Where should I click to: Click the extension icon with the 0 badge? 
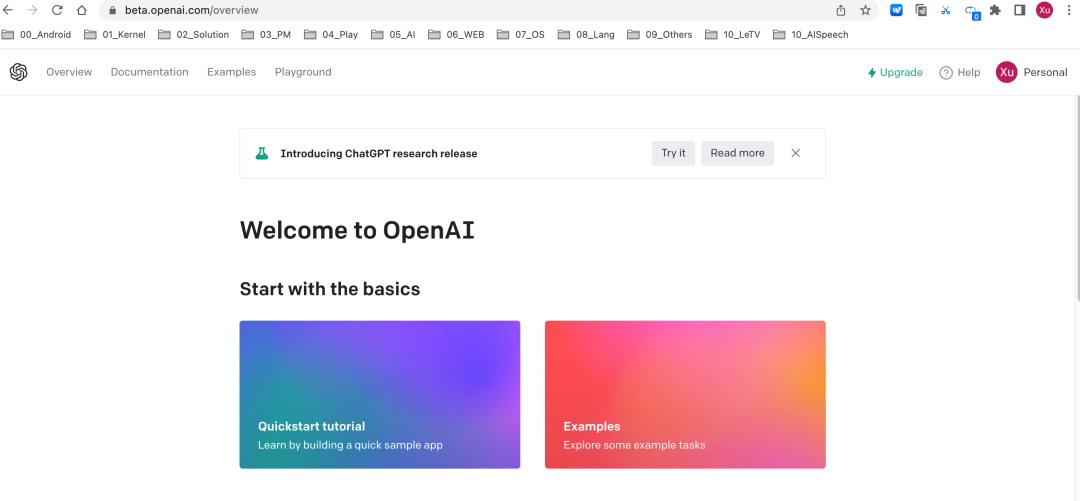point(971,12)
